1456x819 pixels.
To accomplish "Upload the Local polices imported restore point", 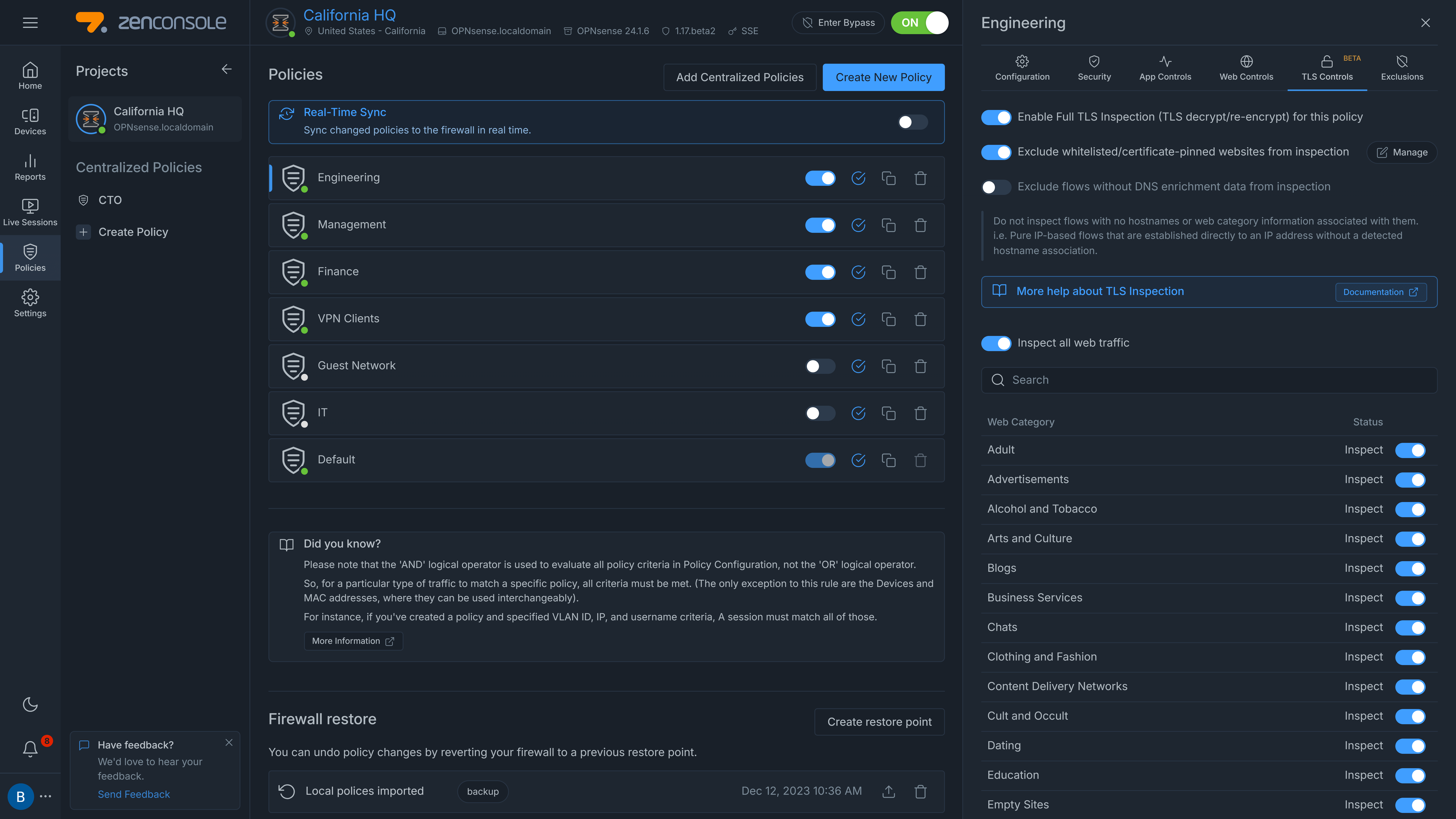I will 889,791.
